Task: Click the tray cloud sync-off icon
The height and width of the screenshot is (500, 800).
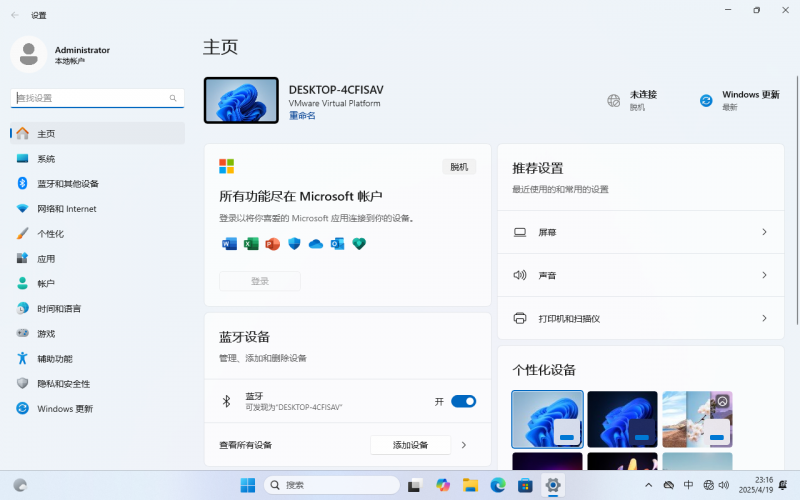Action: 668,485
